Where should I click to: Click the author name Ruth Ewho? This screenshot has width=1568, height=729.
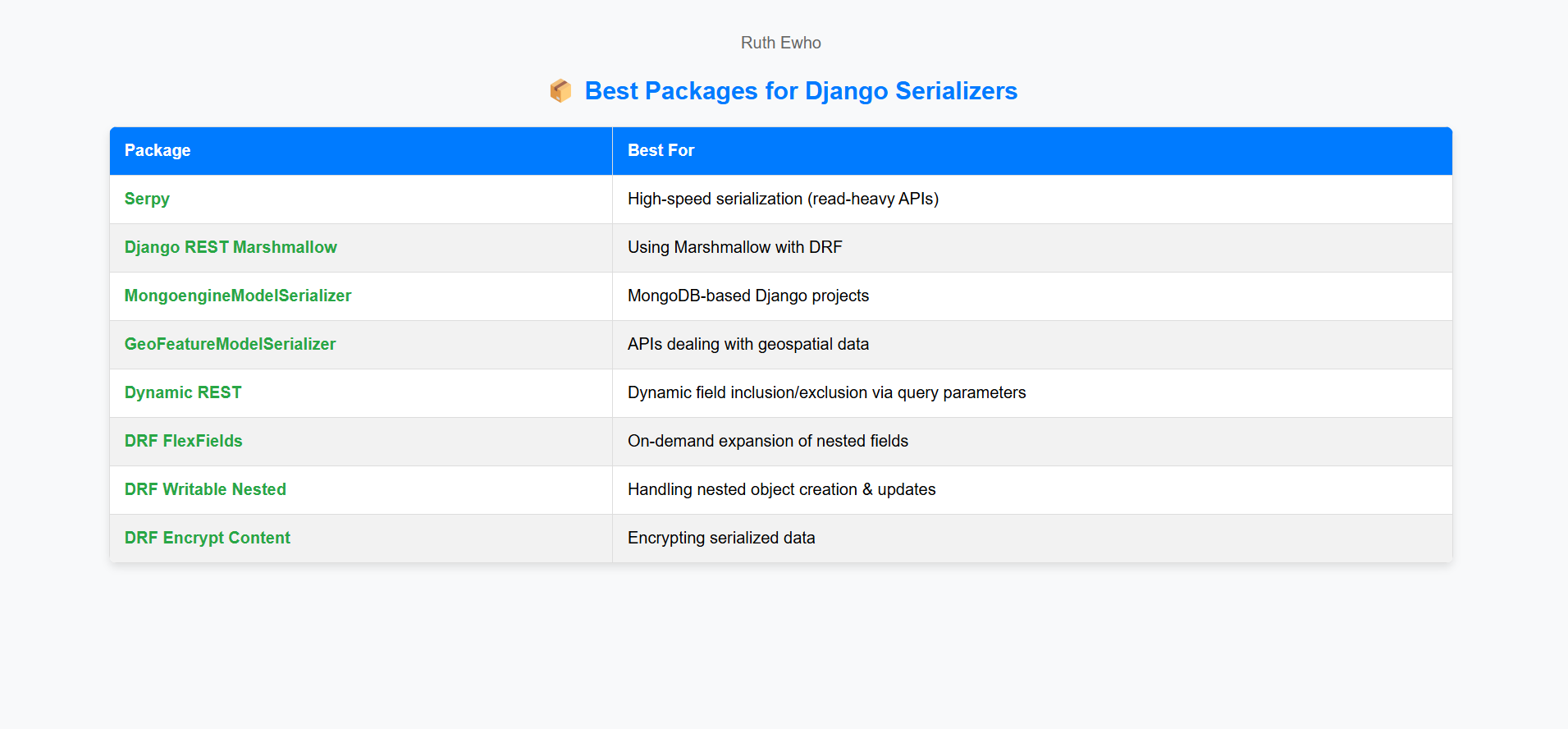pyautogui.click(x=781, y=43)
